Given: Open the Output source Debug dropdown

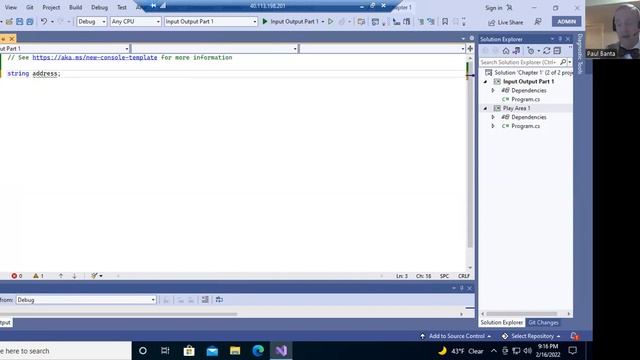Looking at the screenshot, I should (86, 300).
